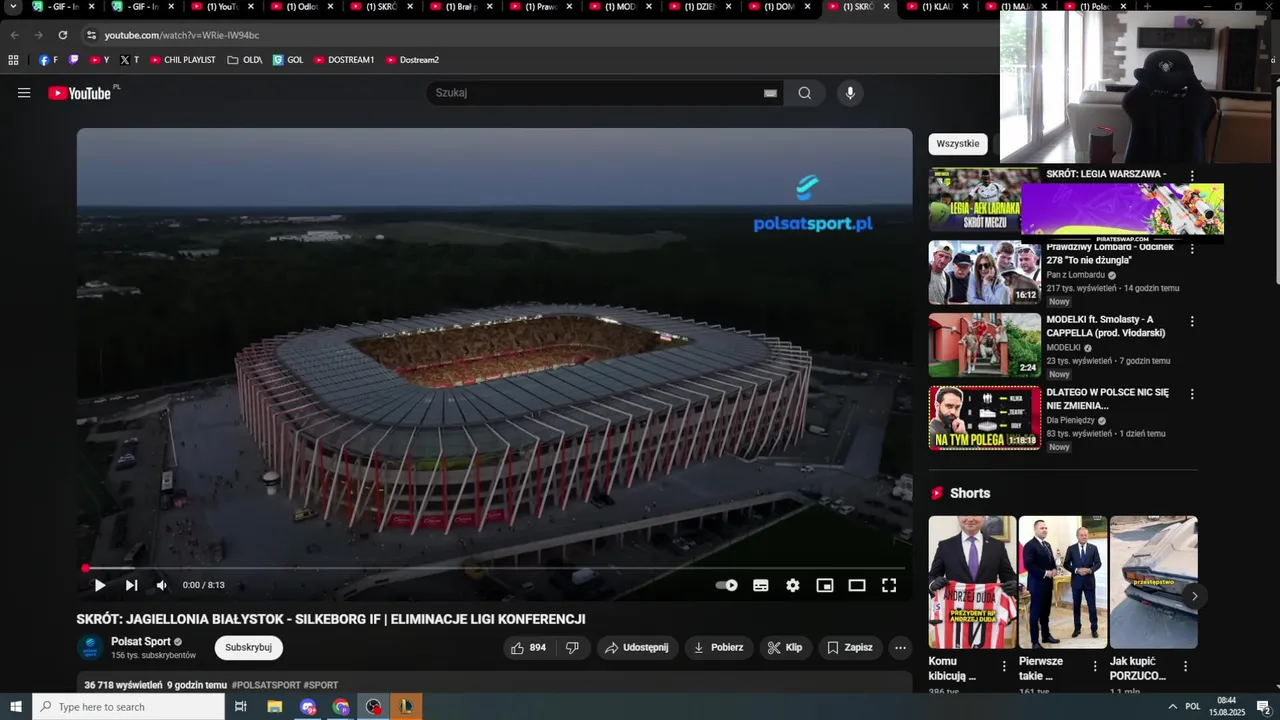Open DOSTREAM1 bookmark

(x=344, y=60)
